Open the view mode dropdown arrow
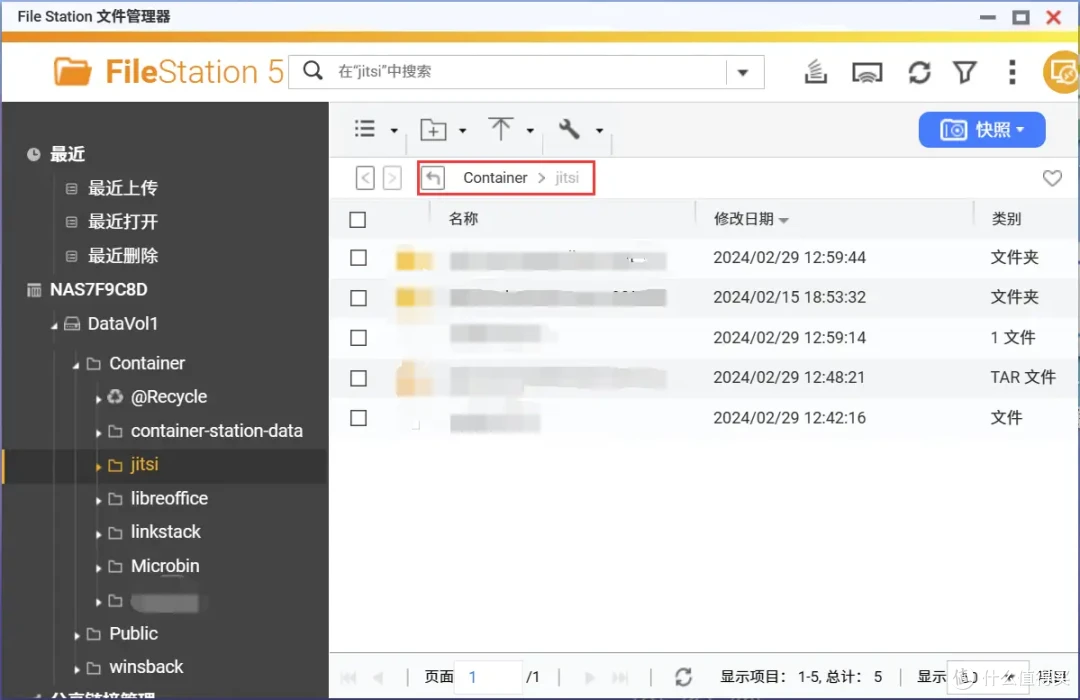Screen dimensions: 1080x700 click(394, 130)
